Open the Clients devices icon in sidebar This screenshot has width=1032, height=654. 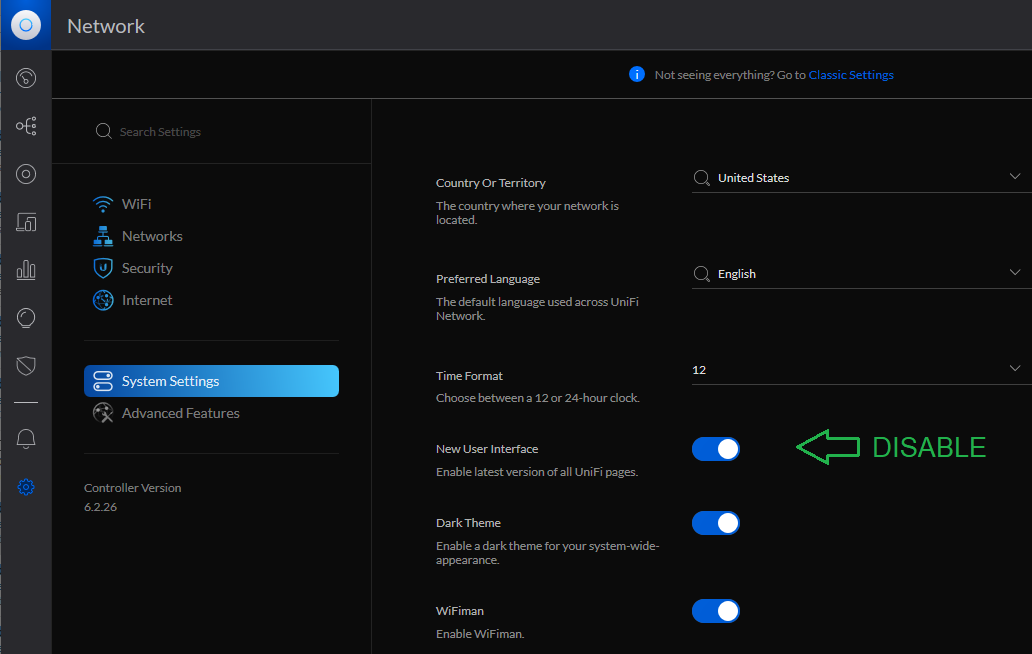coord(26,222)
